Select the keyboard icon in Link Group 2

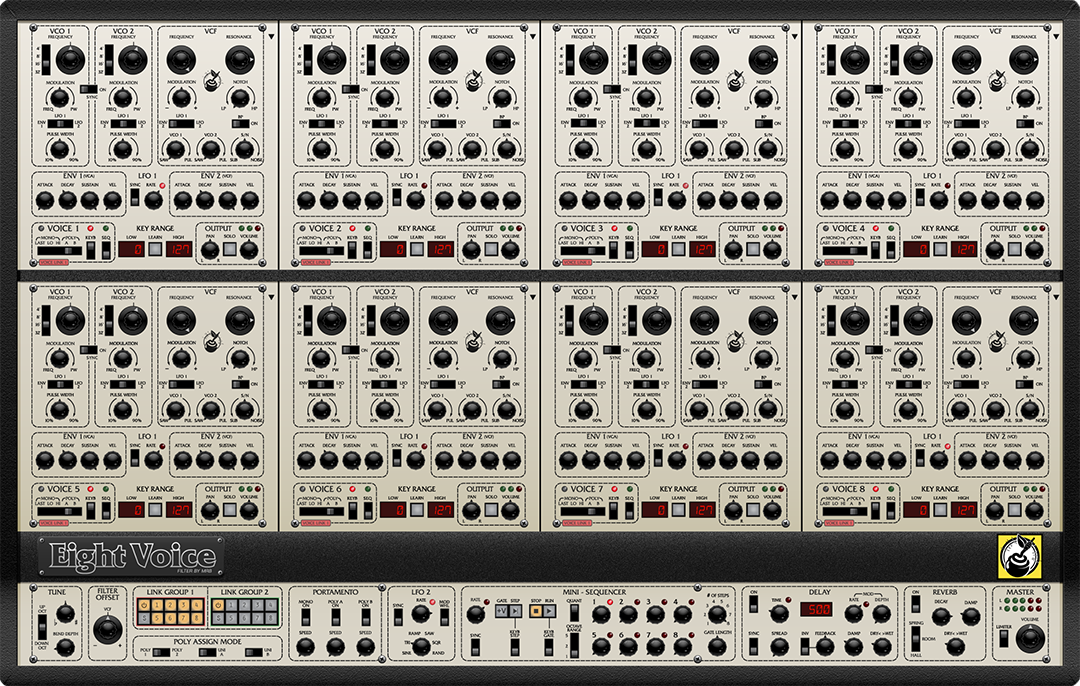pyautogui.click(x=218, y=605)
